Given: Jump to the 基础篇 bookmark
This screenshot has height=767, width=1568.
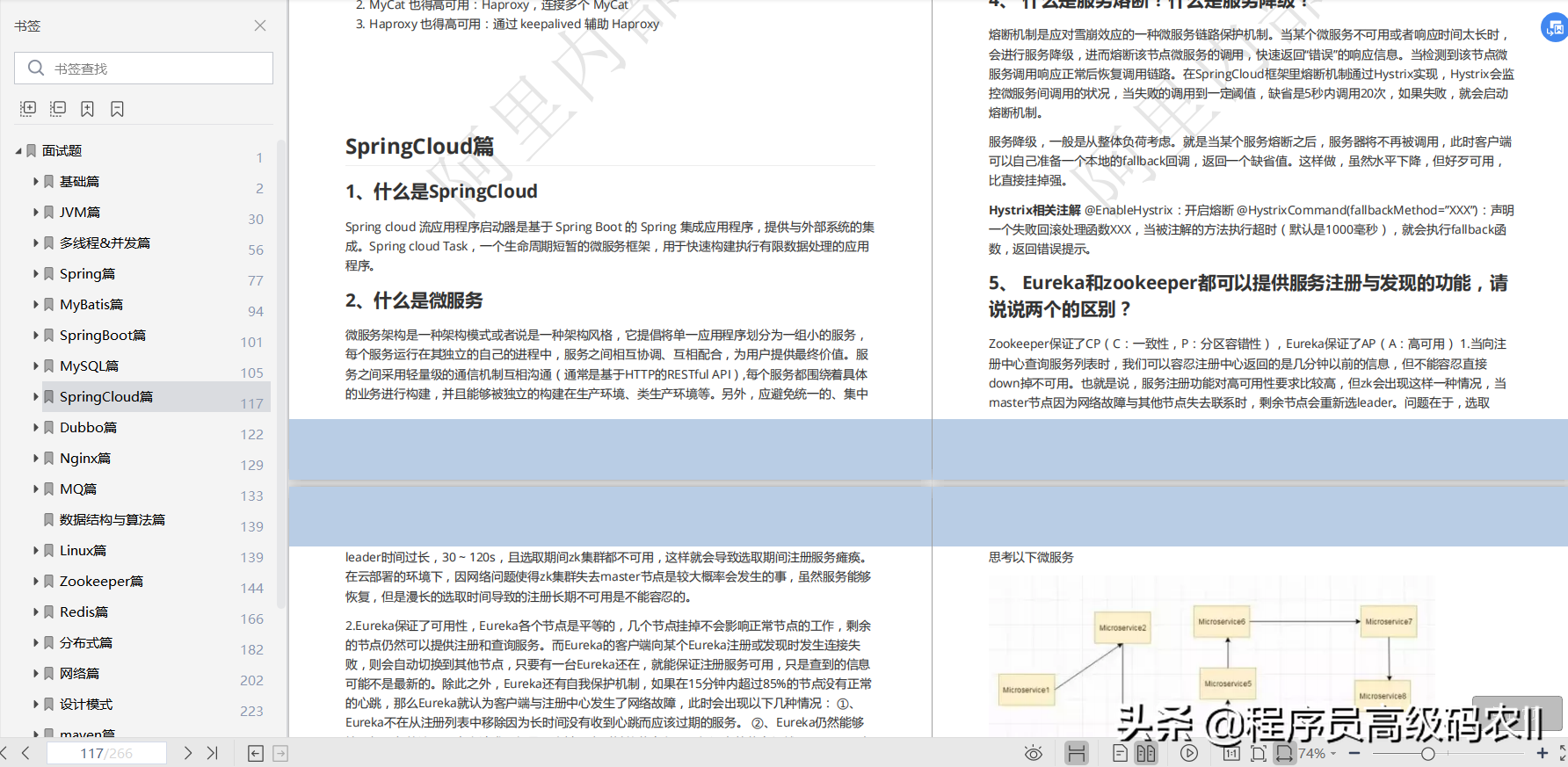Looking at the screenshot, I should 79,181.
